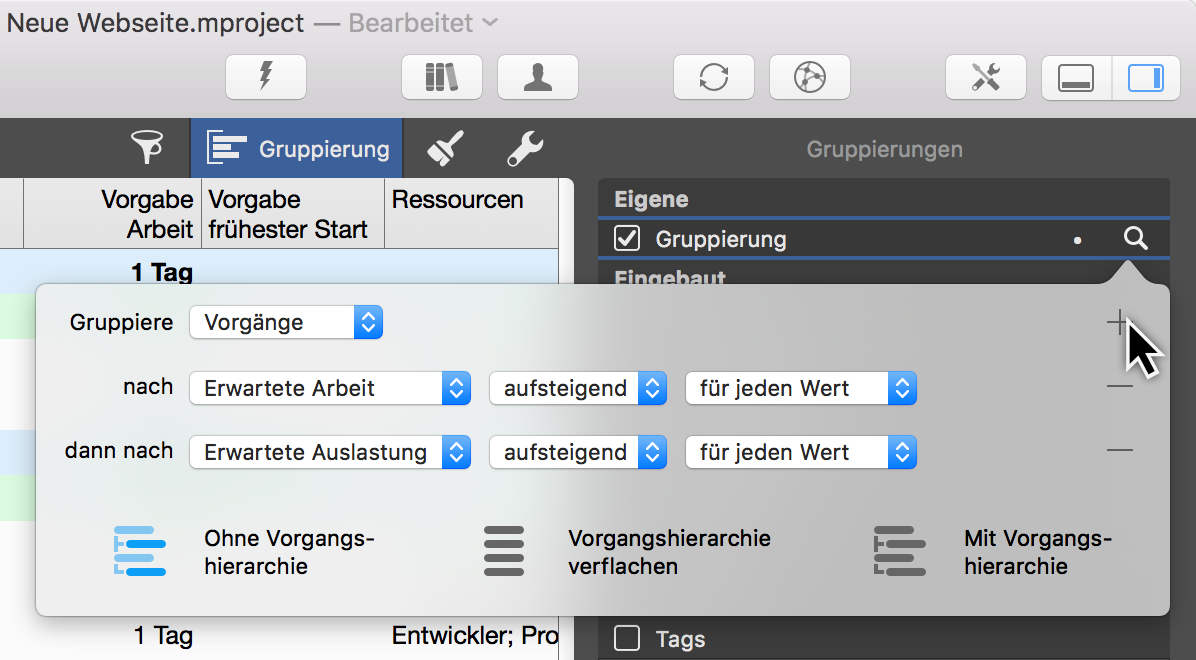Toggle the bottom pane view button

coord(1076,77)
